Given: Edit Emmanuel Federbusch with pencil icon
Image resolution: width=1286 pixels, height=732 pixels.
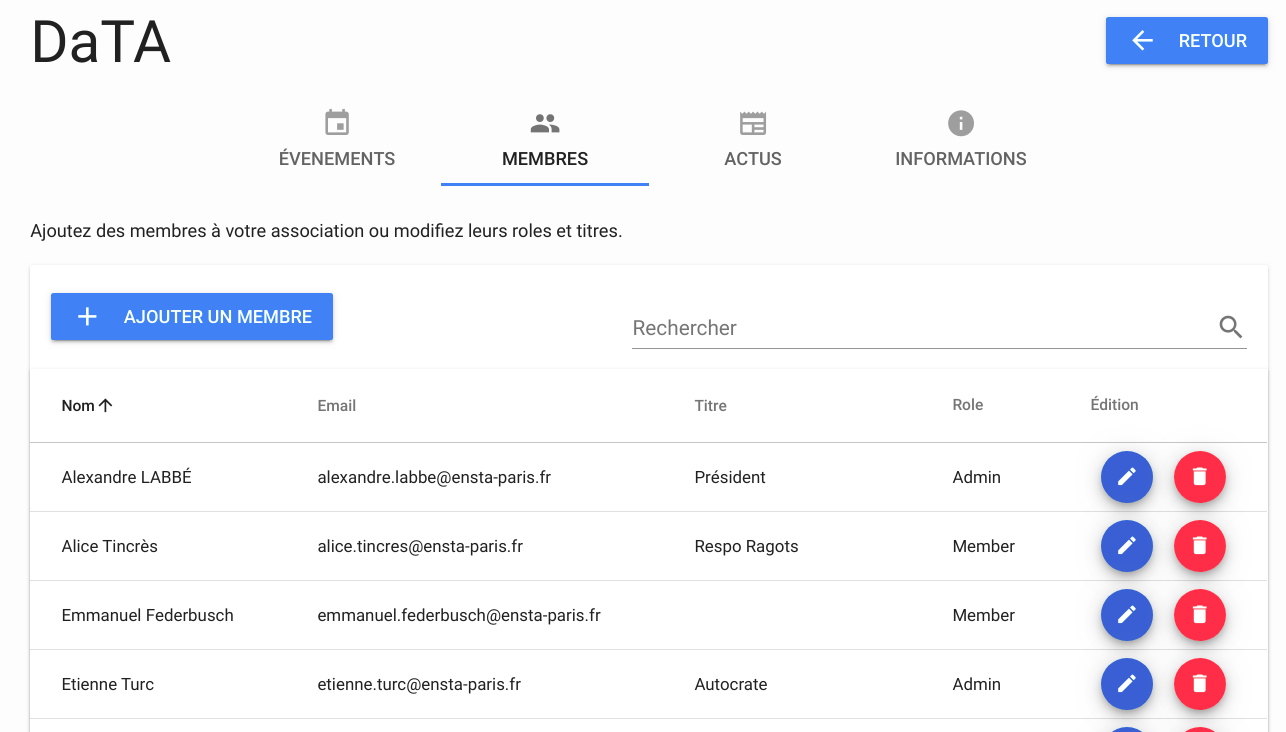Looking at the screenshot, I should point(1127,615).
